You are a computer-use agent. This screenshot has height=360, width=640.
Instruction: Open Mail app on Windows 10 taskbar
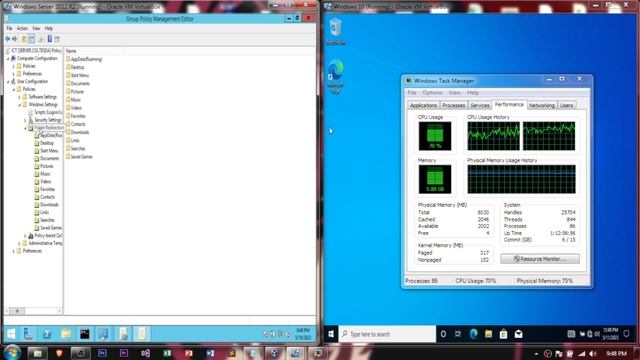(x=518, y=334)
